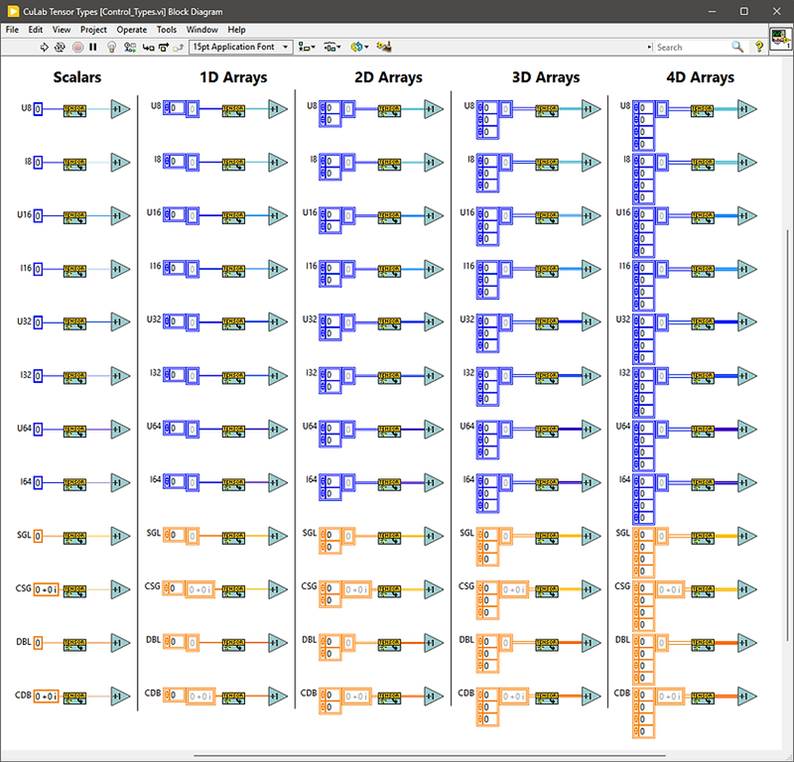
Task: Click the Step Over button
Action: coord(164,47)
